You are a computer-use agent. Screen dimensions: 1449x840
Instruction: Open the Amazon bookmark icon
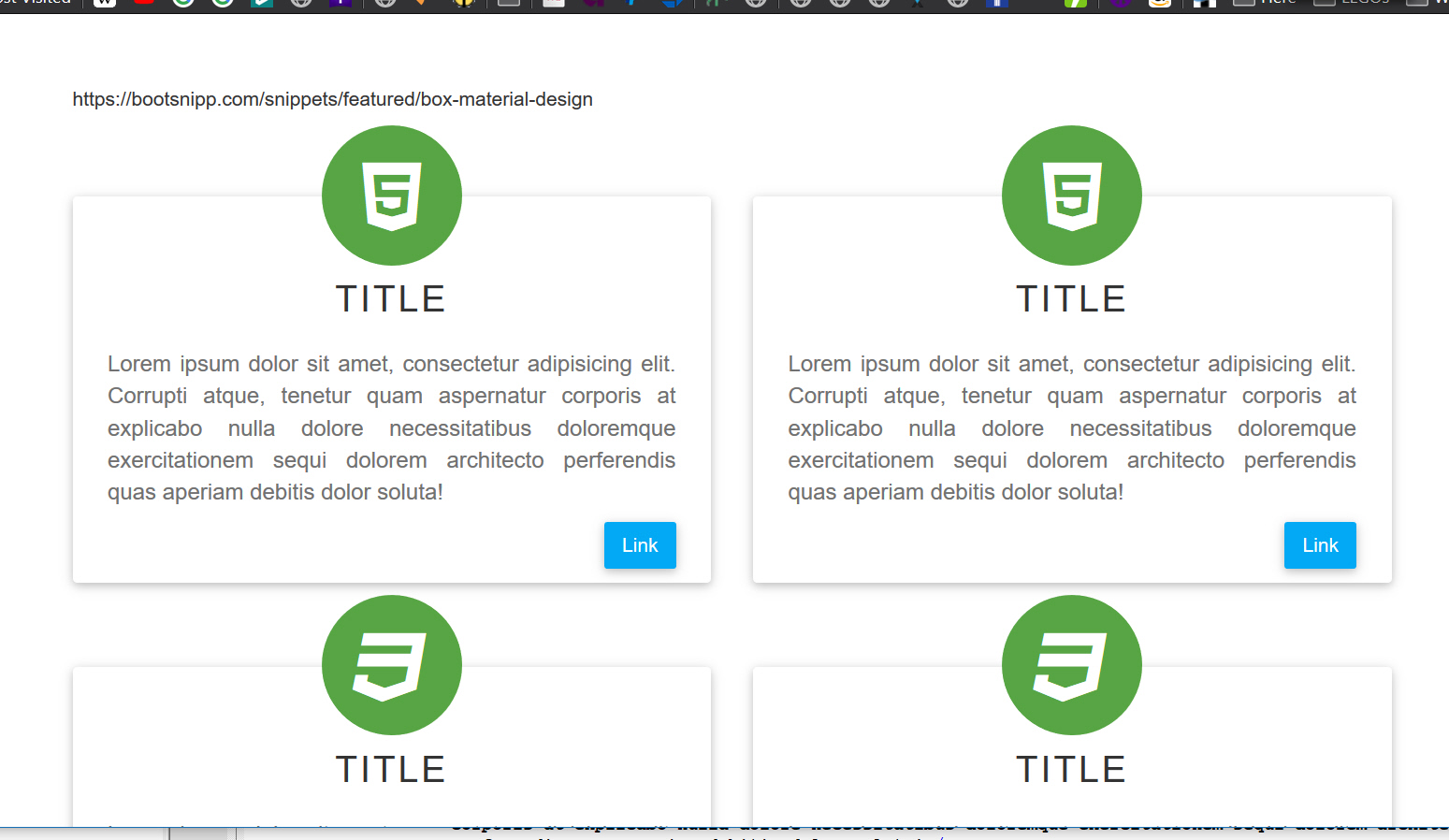[x=1160, y=3]
